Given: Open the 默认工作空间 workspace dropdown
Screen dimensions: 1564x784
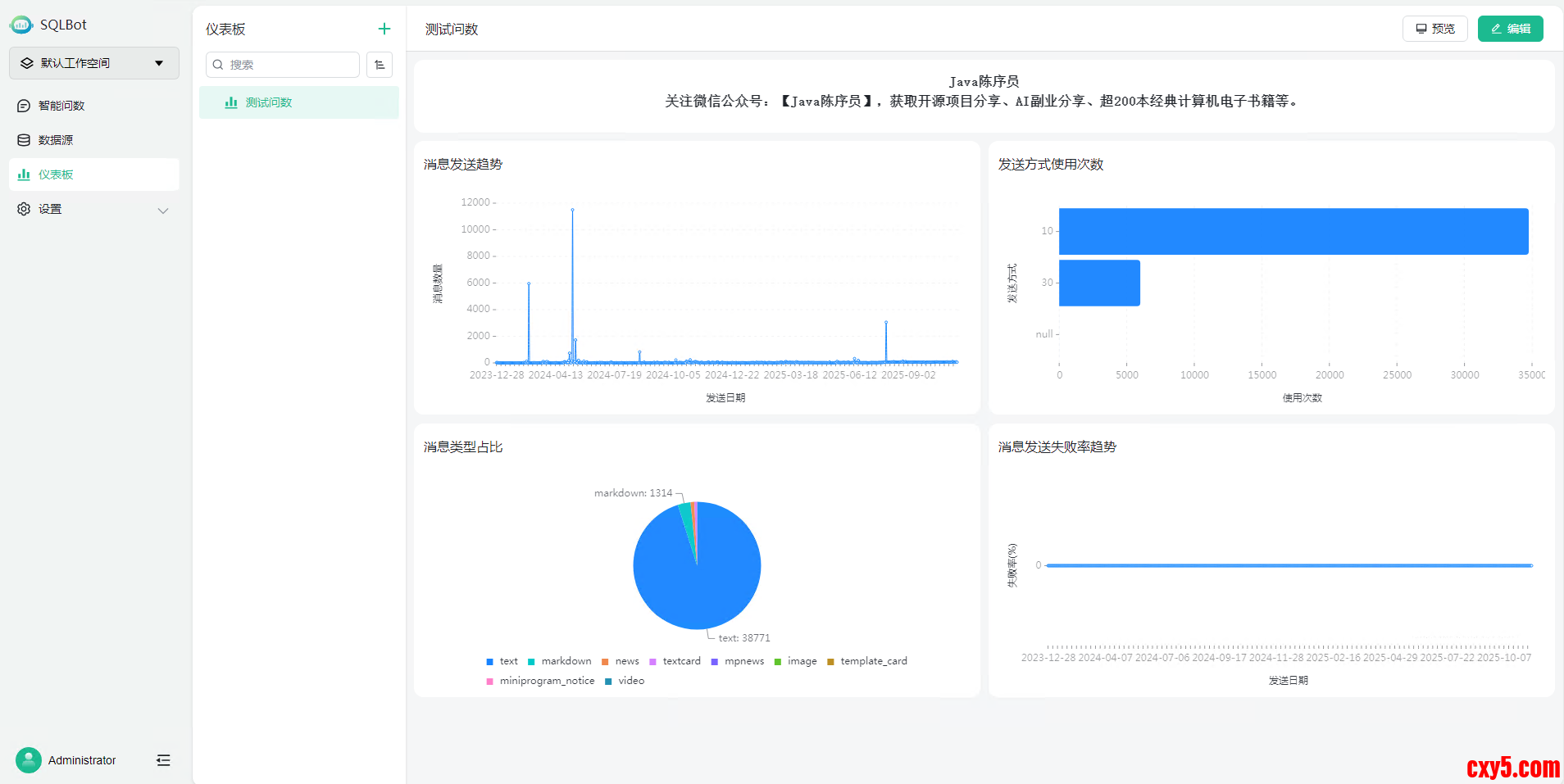Looking at the screenshot, I should (94, 63).
